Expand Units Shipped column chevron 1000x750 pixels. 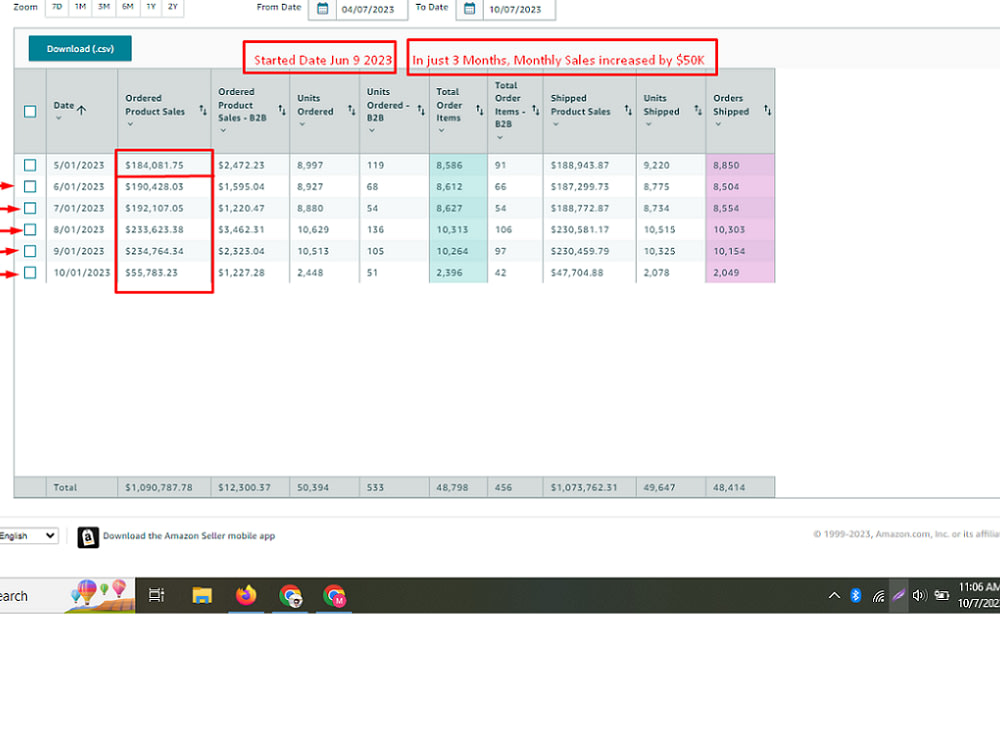point(649,124)
